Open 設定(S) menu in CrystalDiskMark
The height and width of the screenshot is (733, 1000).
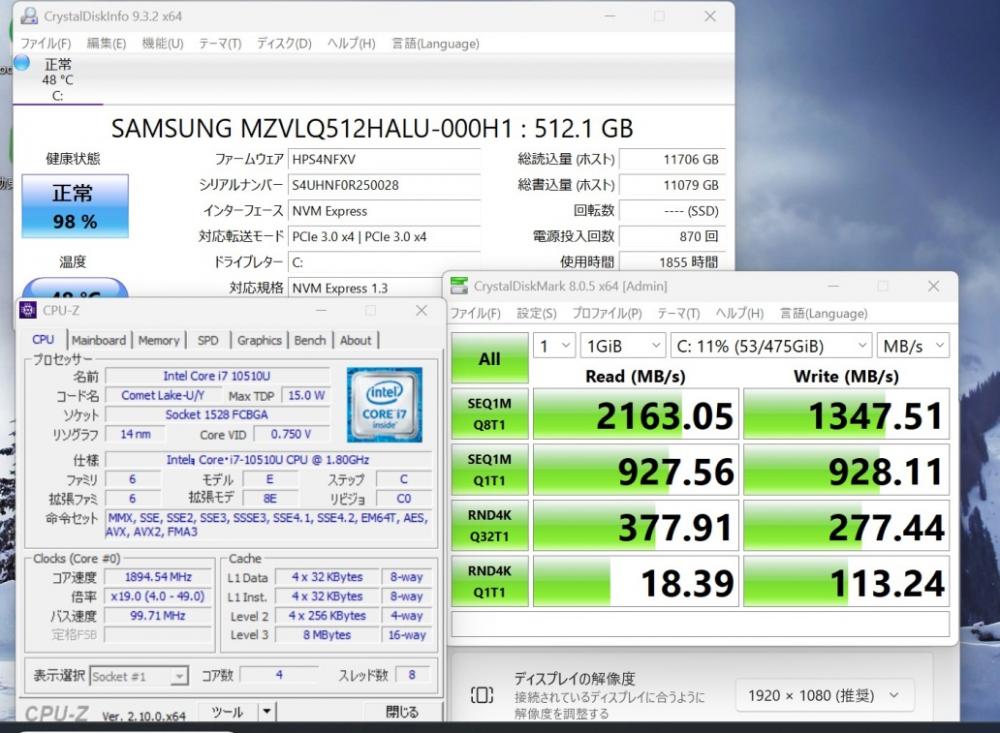536,313
